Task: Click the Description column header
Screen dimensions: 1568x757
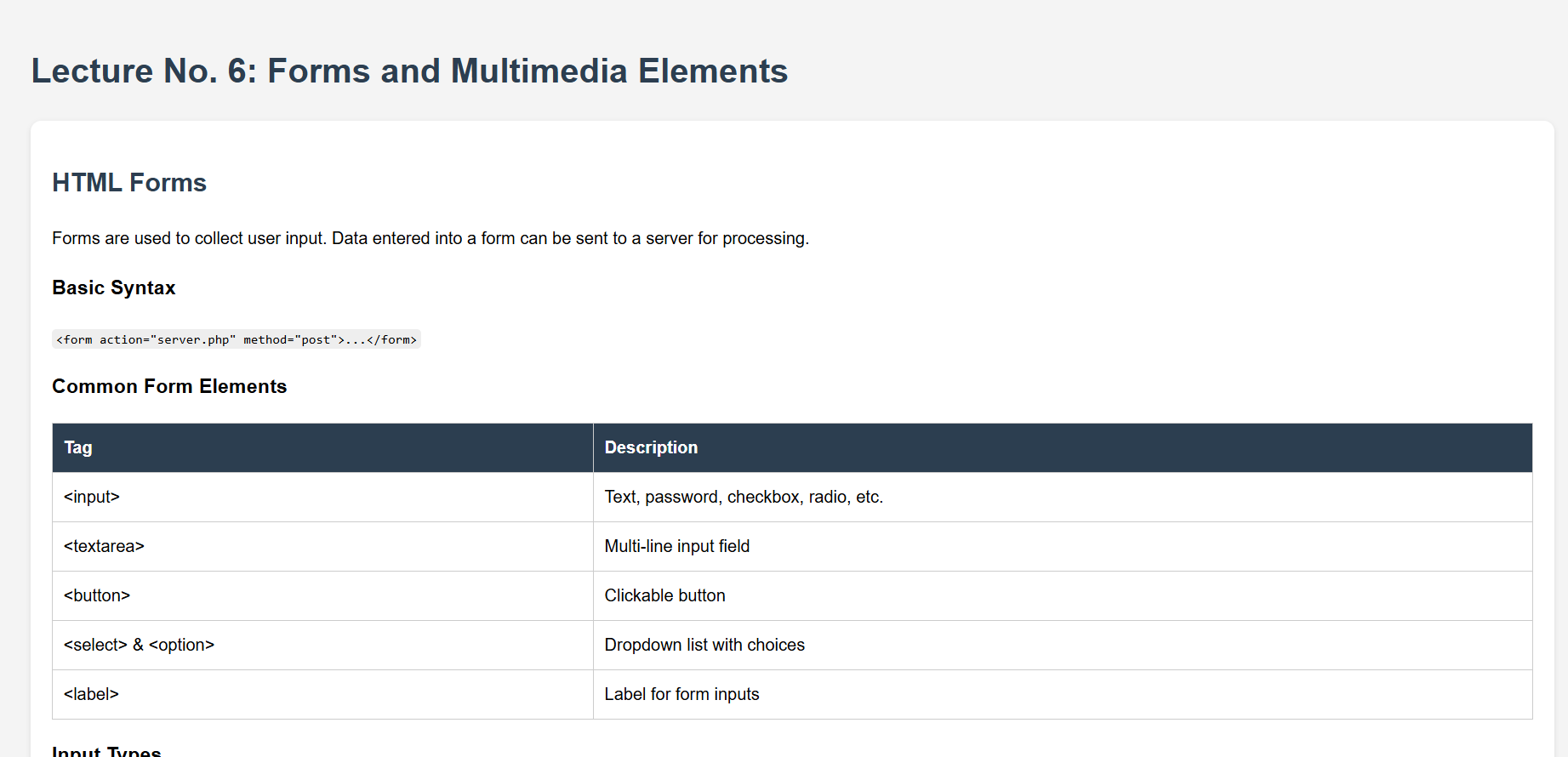Action: pyautogui.click(x=651, y=448)
